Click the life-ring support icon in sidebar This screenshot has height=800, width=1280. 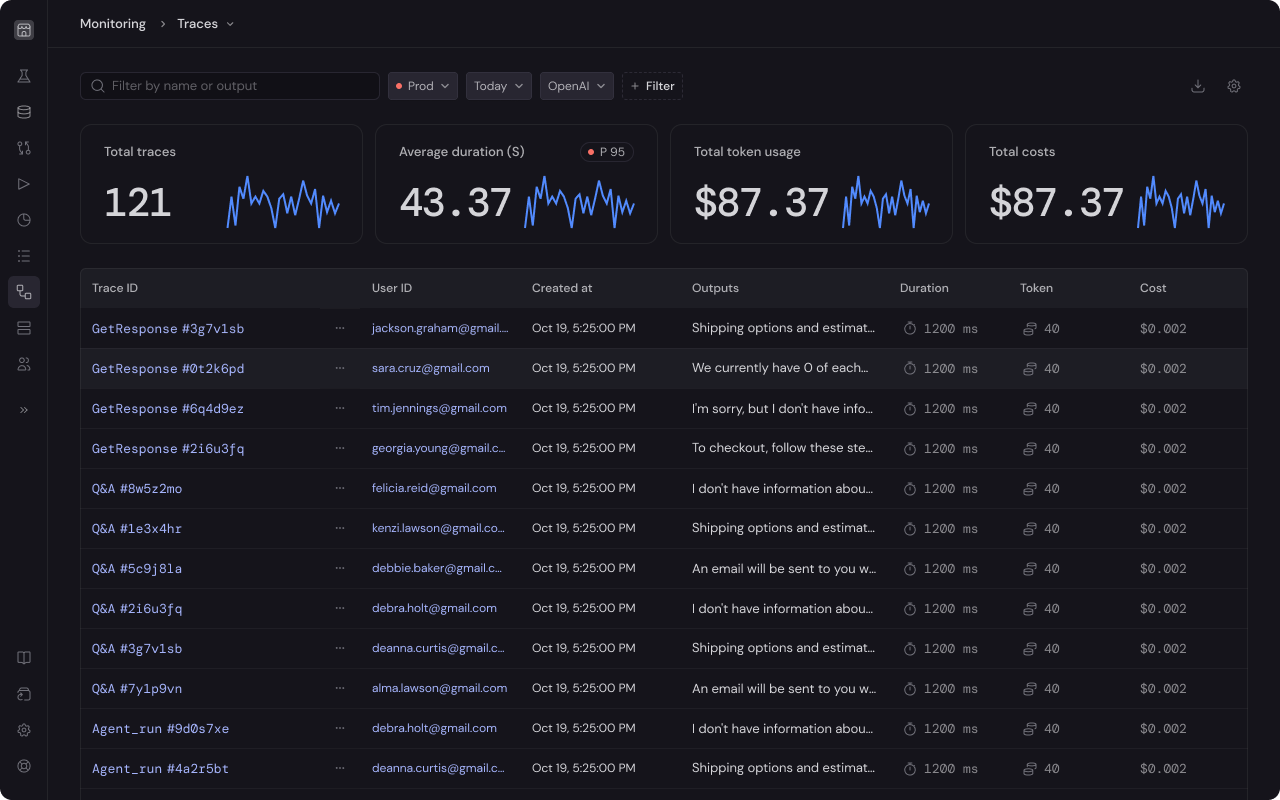[x=24, y=766]
